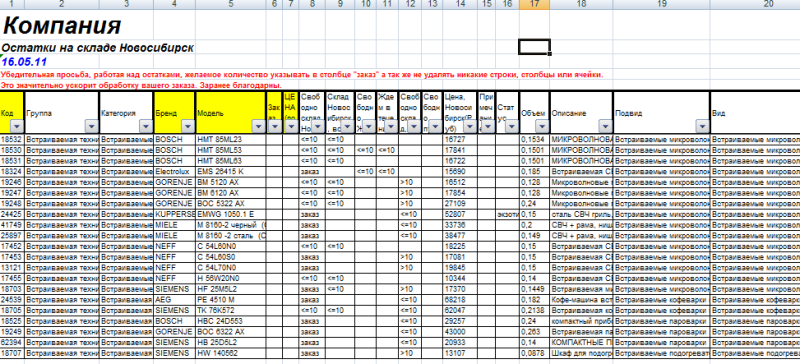This screenshot has height=364, width=800.
Task: Expand the Категория filter dropdown
Action: tap(146, 126)
